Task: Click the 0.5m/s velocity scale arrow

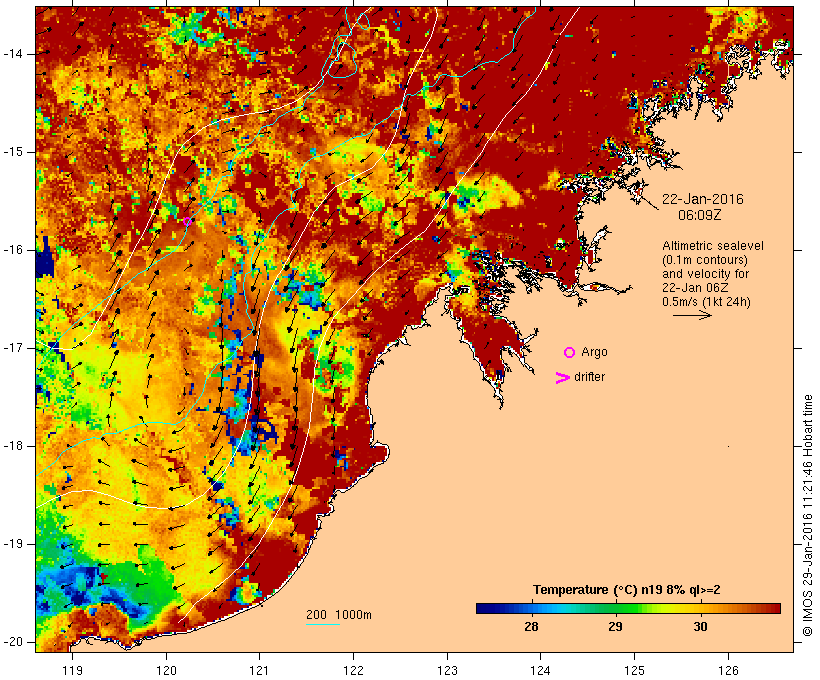Action: tap(692, 315)
